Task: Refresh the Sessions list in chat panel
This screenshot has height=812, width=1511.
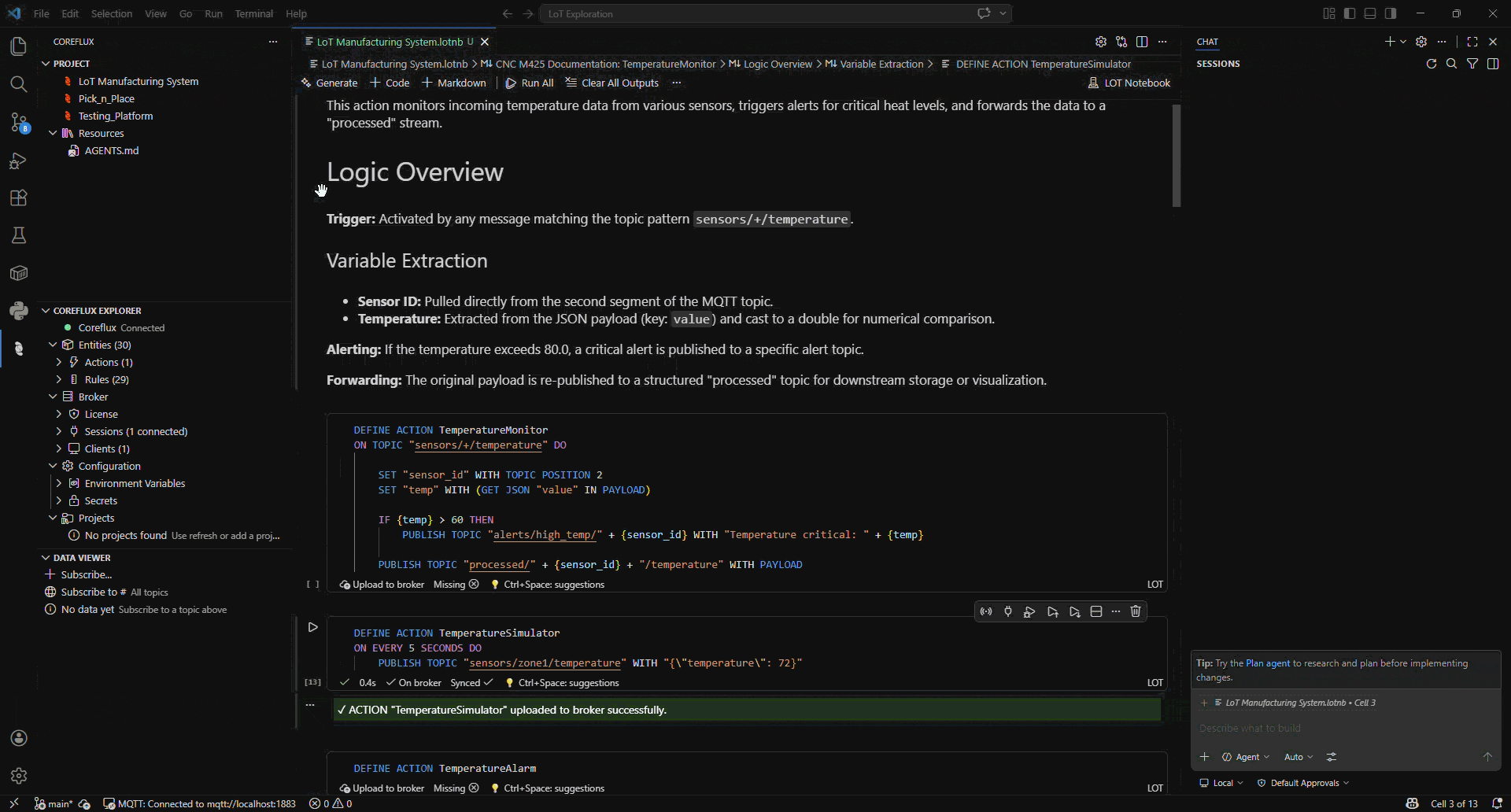Action: coord(1432,64)
